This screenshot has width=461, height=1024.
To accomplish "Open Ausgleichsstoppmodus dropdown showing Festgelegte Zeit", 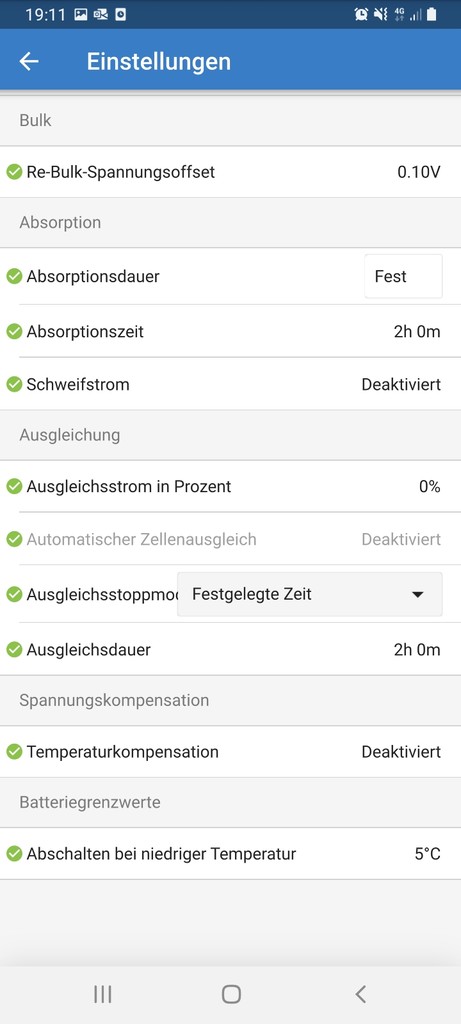I will (x=310, y=594).
